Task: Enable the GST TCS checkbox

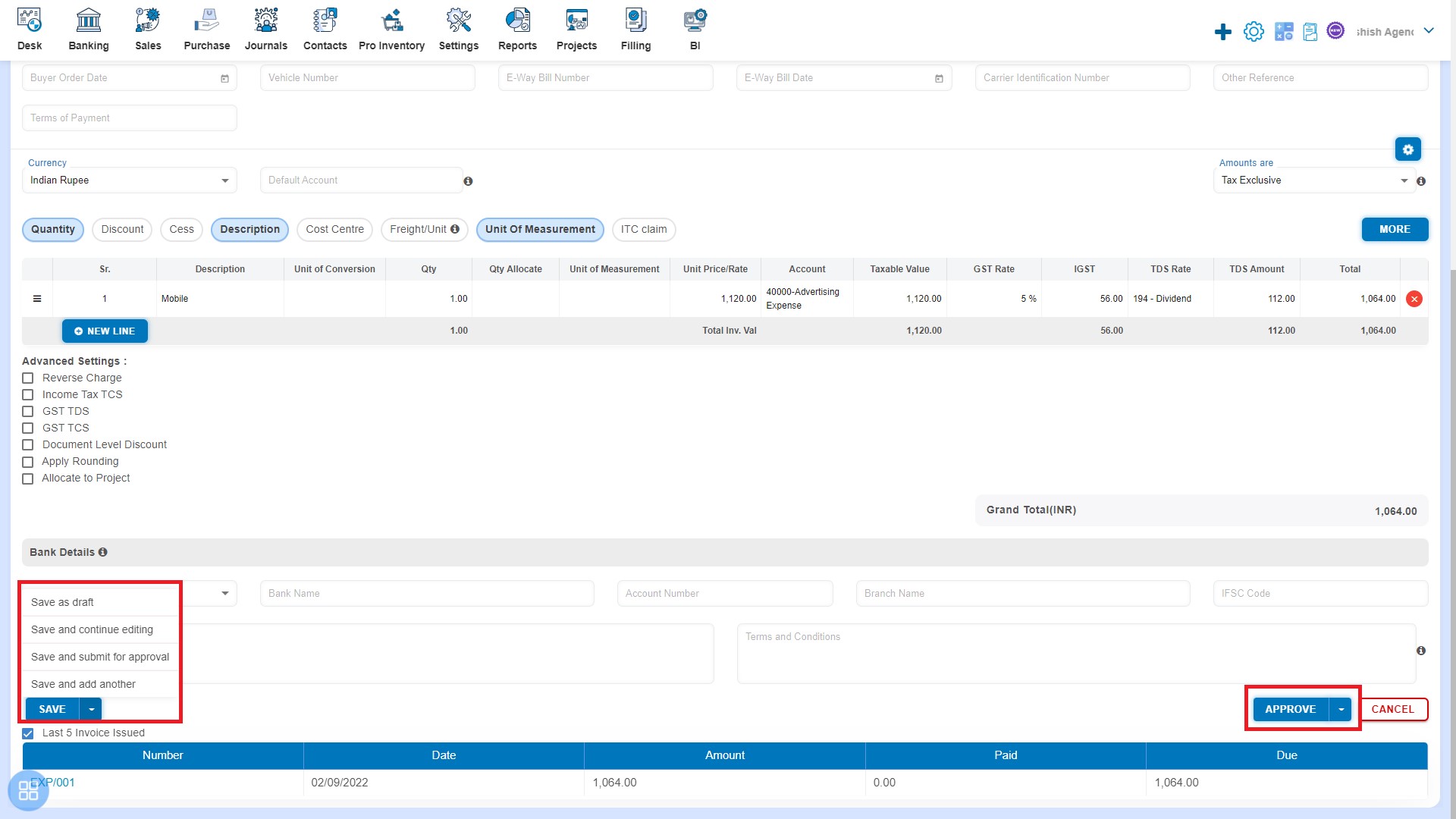Action: pos(28,428)
